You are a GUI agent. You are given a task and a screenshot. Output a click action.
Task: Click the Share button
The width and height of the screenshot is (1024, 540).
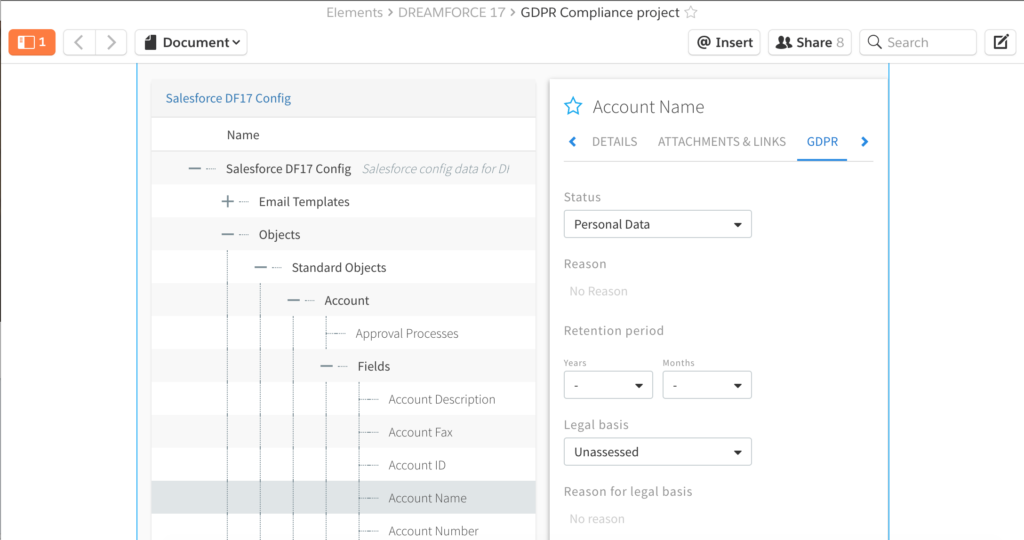click(810, 42)
